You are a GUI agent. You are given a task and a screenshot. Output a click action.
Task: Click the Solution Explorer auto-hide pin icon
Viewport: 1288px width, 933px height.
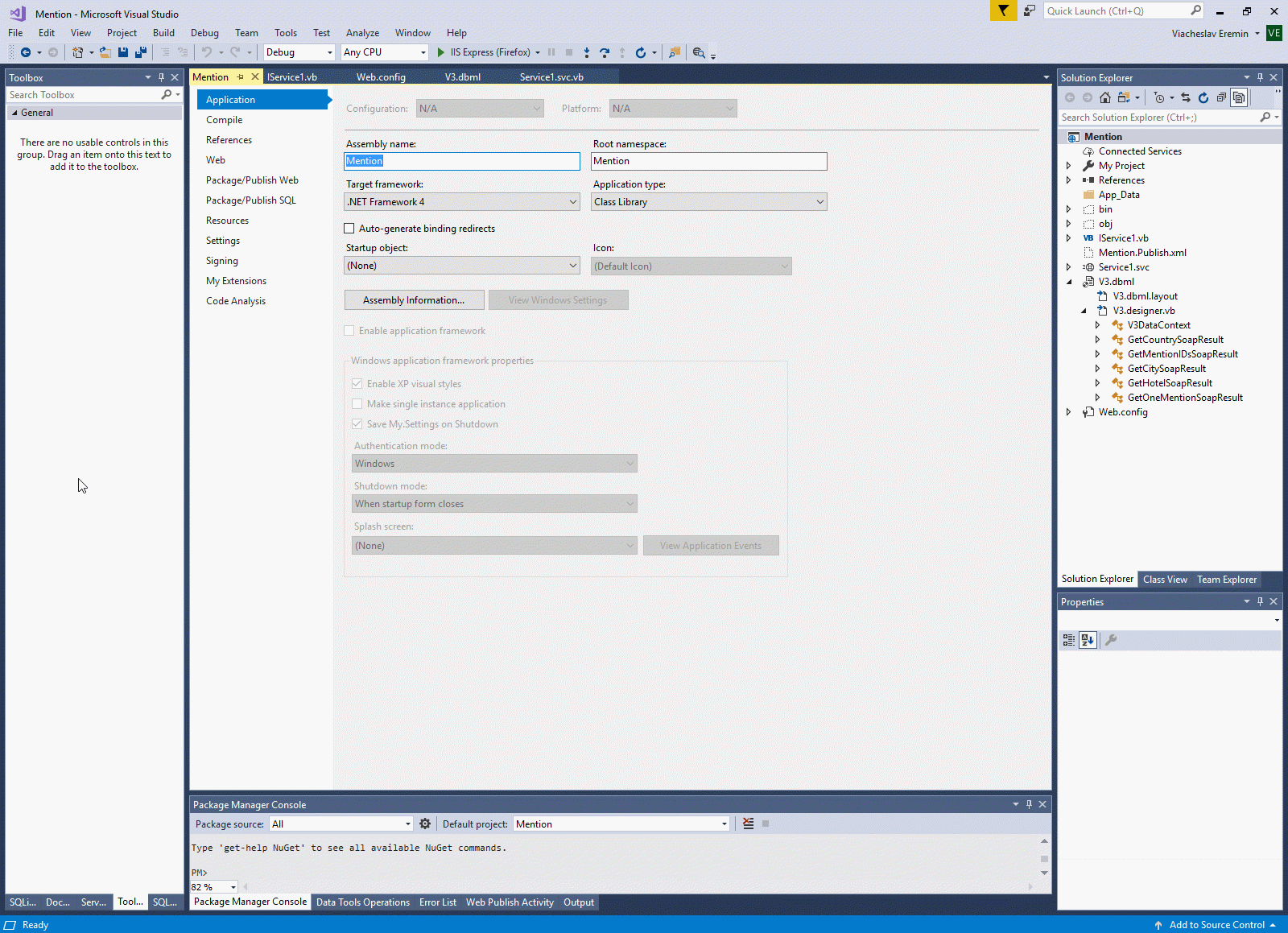[x=1260, y=77]
